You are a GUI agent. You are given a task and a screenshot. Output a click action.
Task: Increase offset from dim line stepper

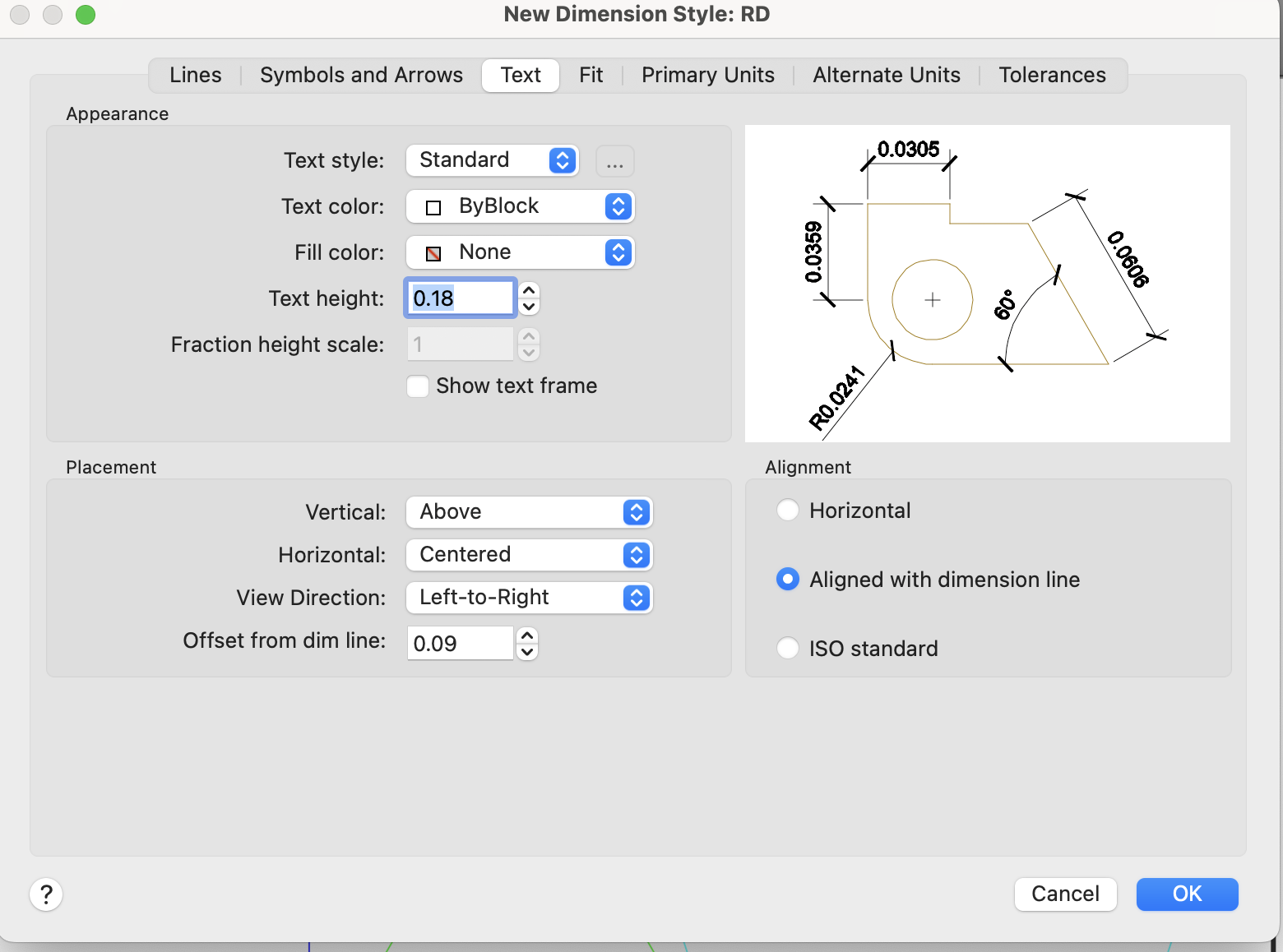point(527,635)
